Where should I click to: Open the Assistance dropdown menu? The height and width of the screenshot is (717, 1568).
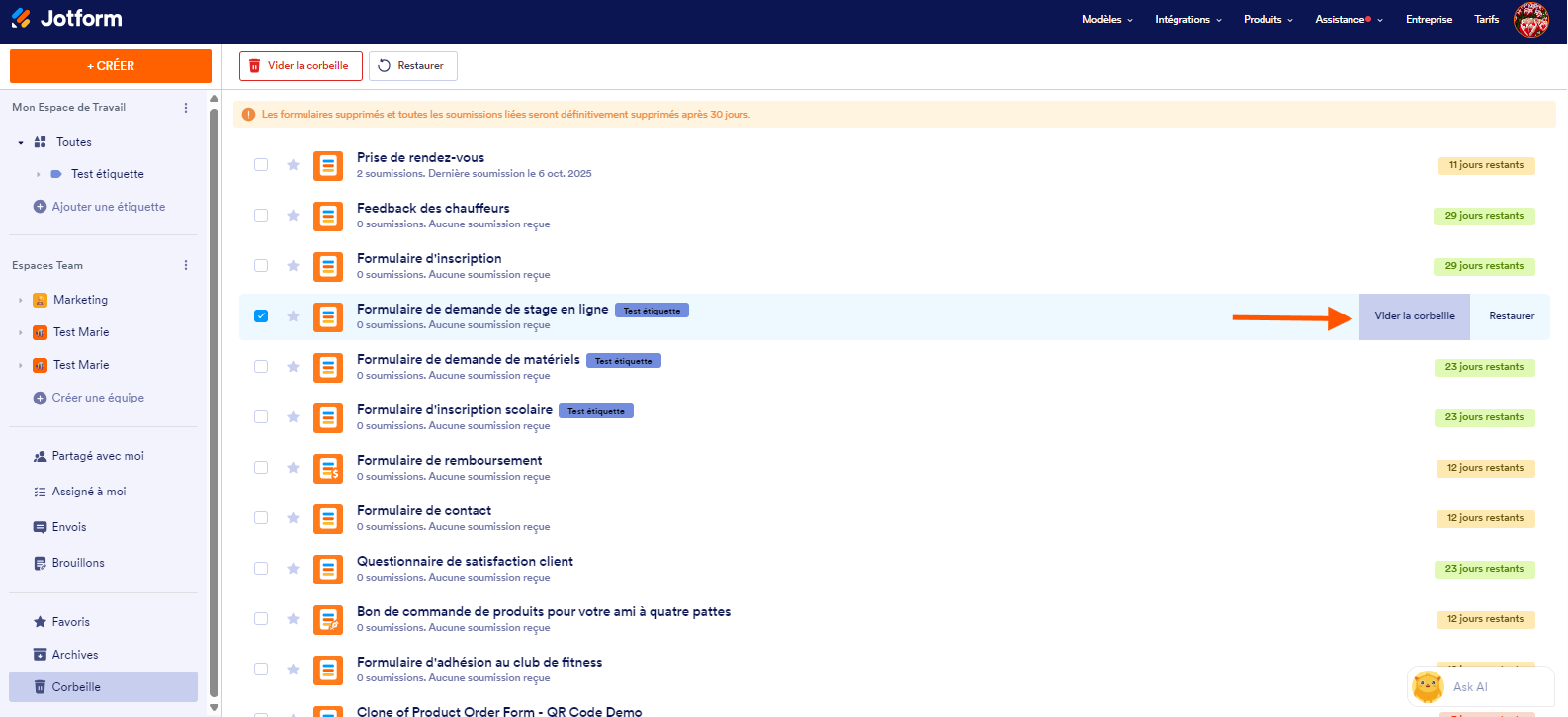click(1350, 20)
